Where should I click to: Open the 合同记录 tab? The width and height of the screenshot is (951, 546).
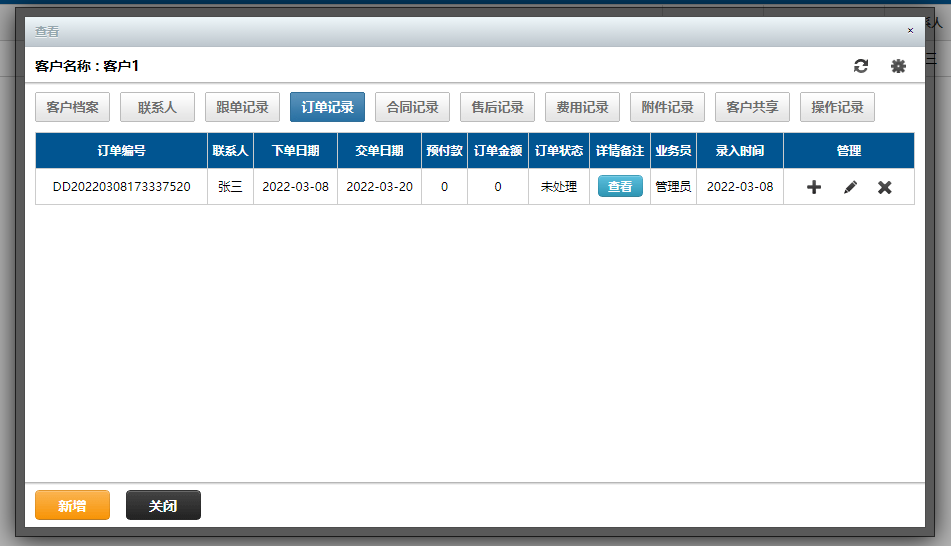pos(412,107)
